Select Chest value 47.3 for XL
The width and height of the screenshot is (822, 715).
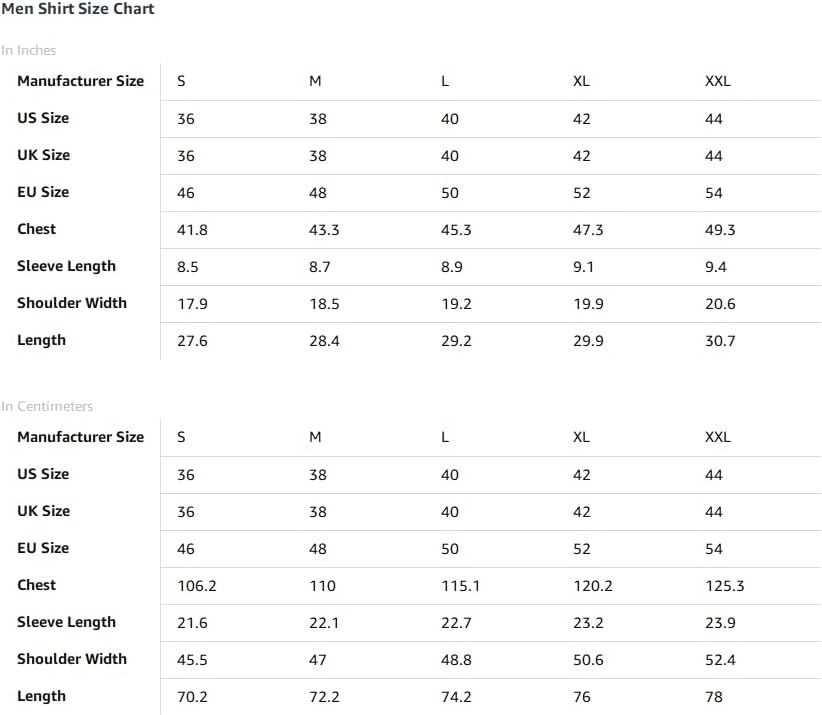pyautogui.click(x=588, y=230)
